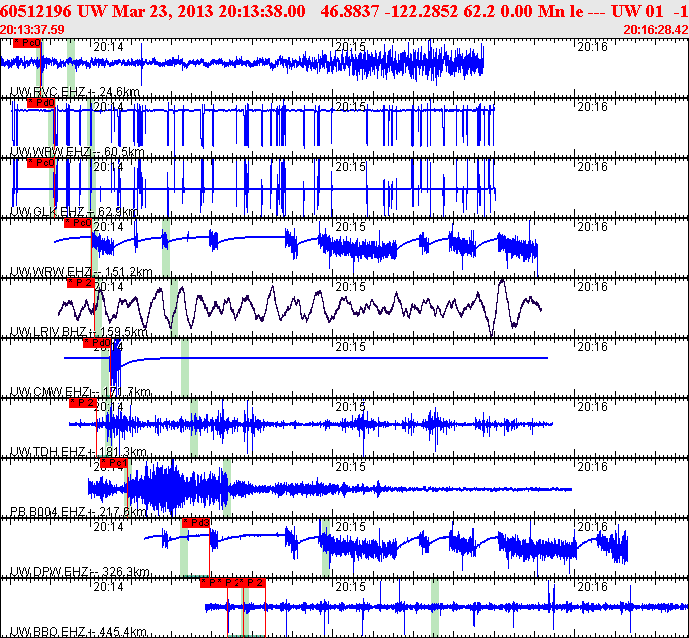This screenshot has height=638, width=689.
Task: Click the Pc1 pick flag on B004 trace
Action: point(114,463)
